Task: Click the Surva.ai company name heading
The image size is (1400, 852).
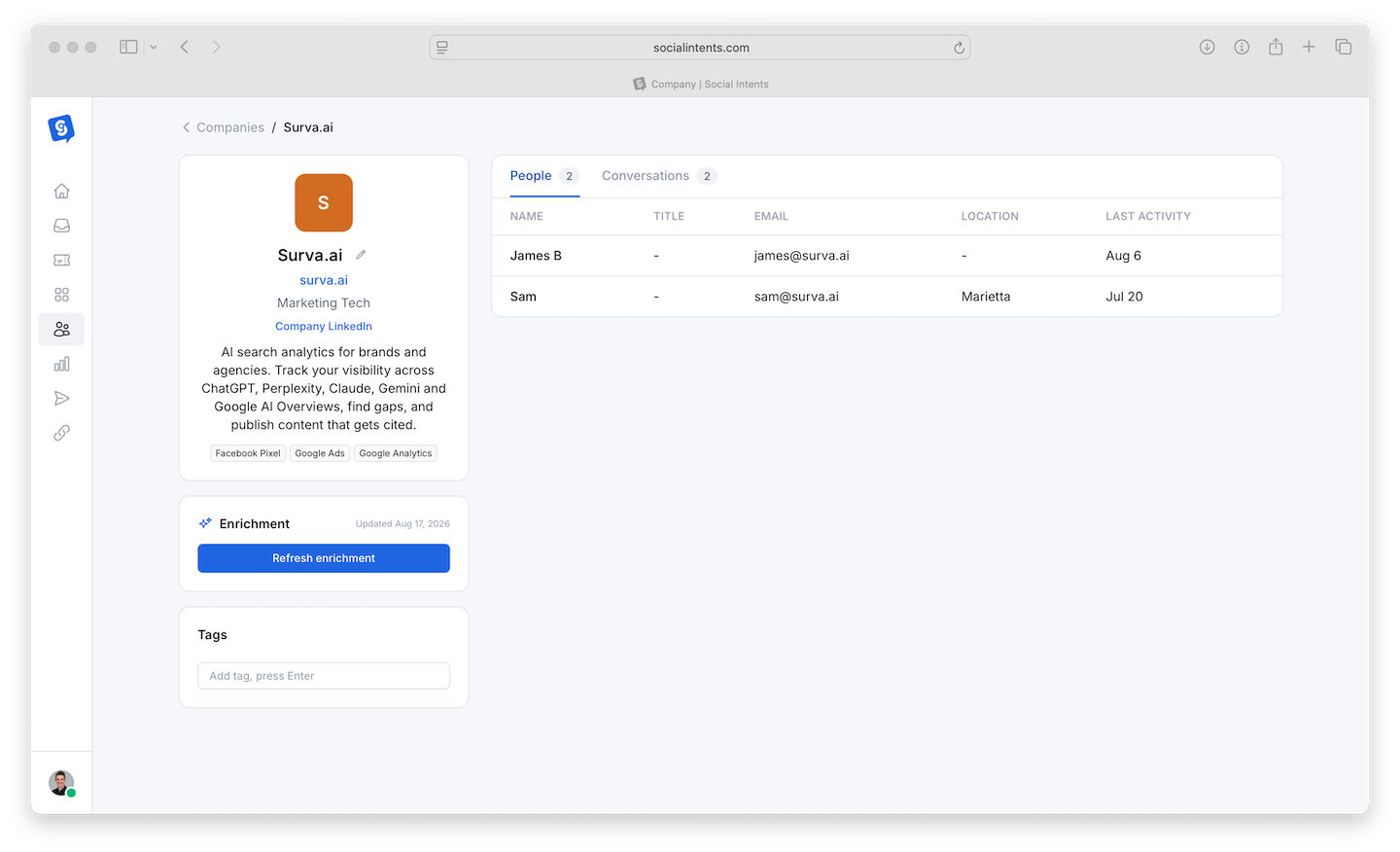Action: point(310,255)
